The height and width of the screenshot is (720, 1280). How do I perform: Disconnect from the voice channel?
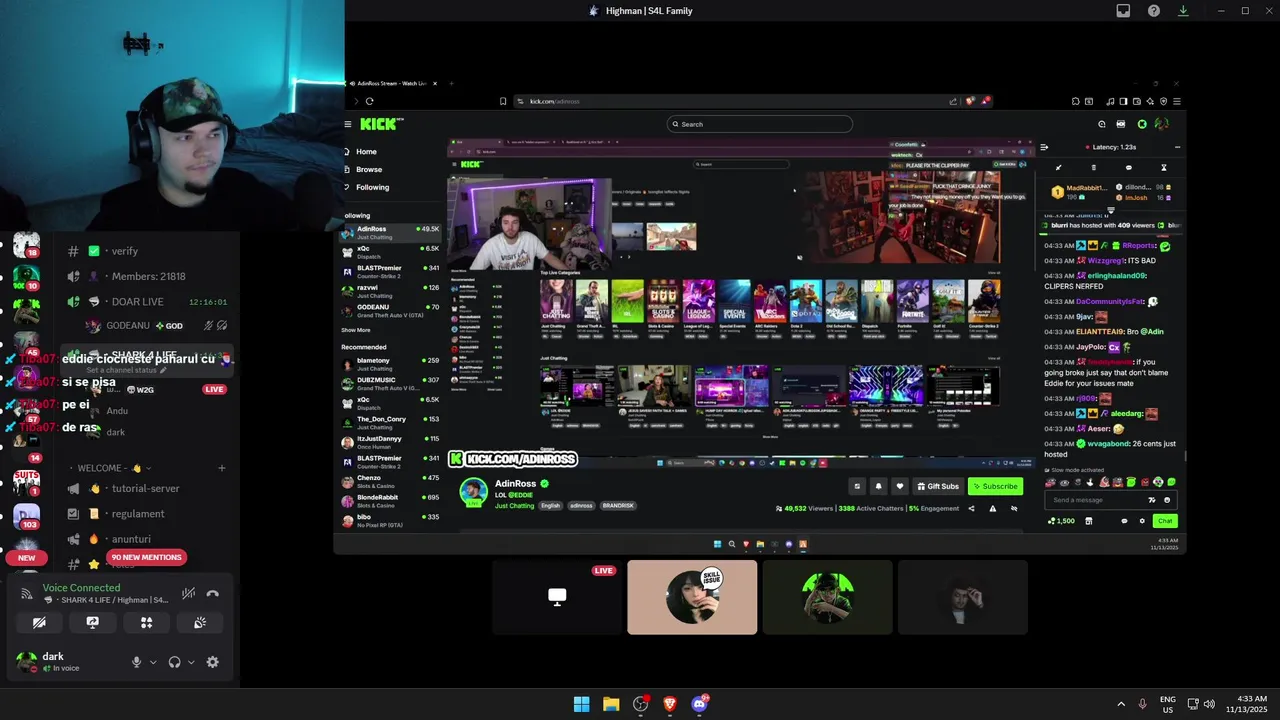tap(212, 593)
